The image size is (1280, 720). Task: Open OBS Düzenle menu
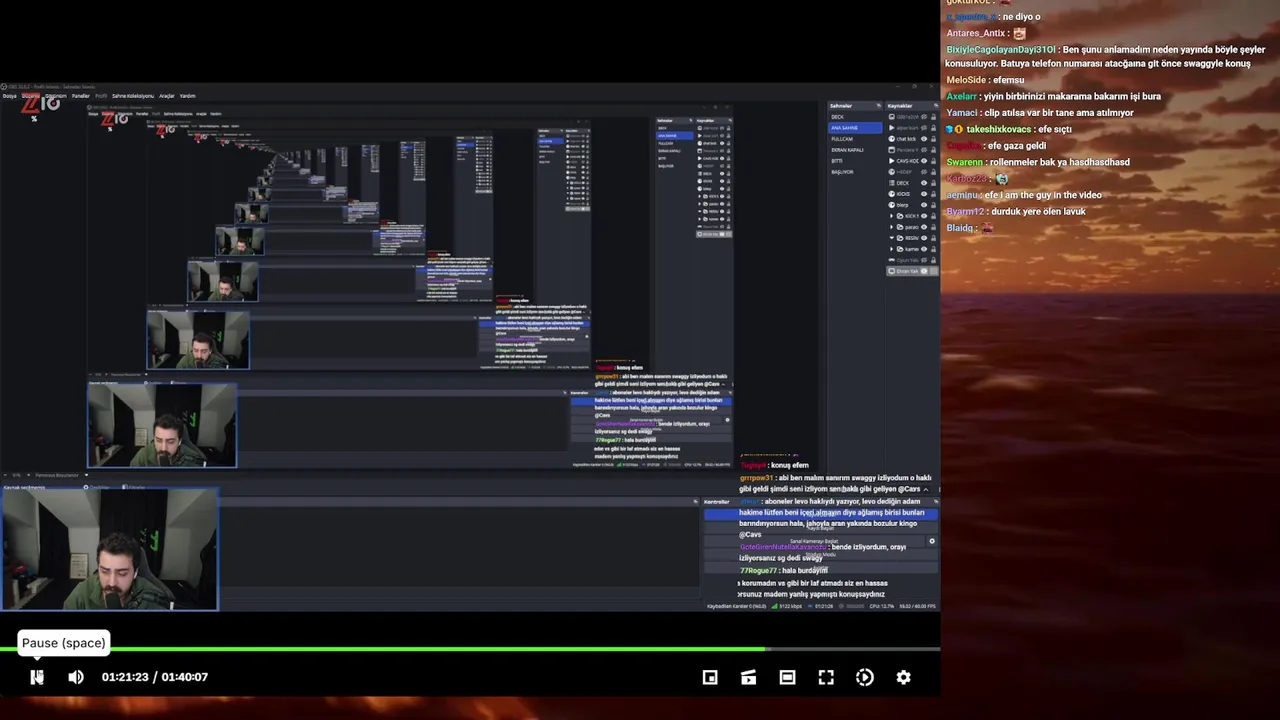click(x=31, y=96)
